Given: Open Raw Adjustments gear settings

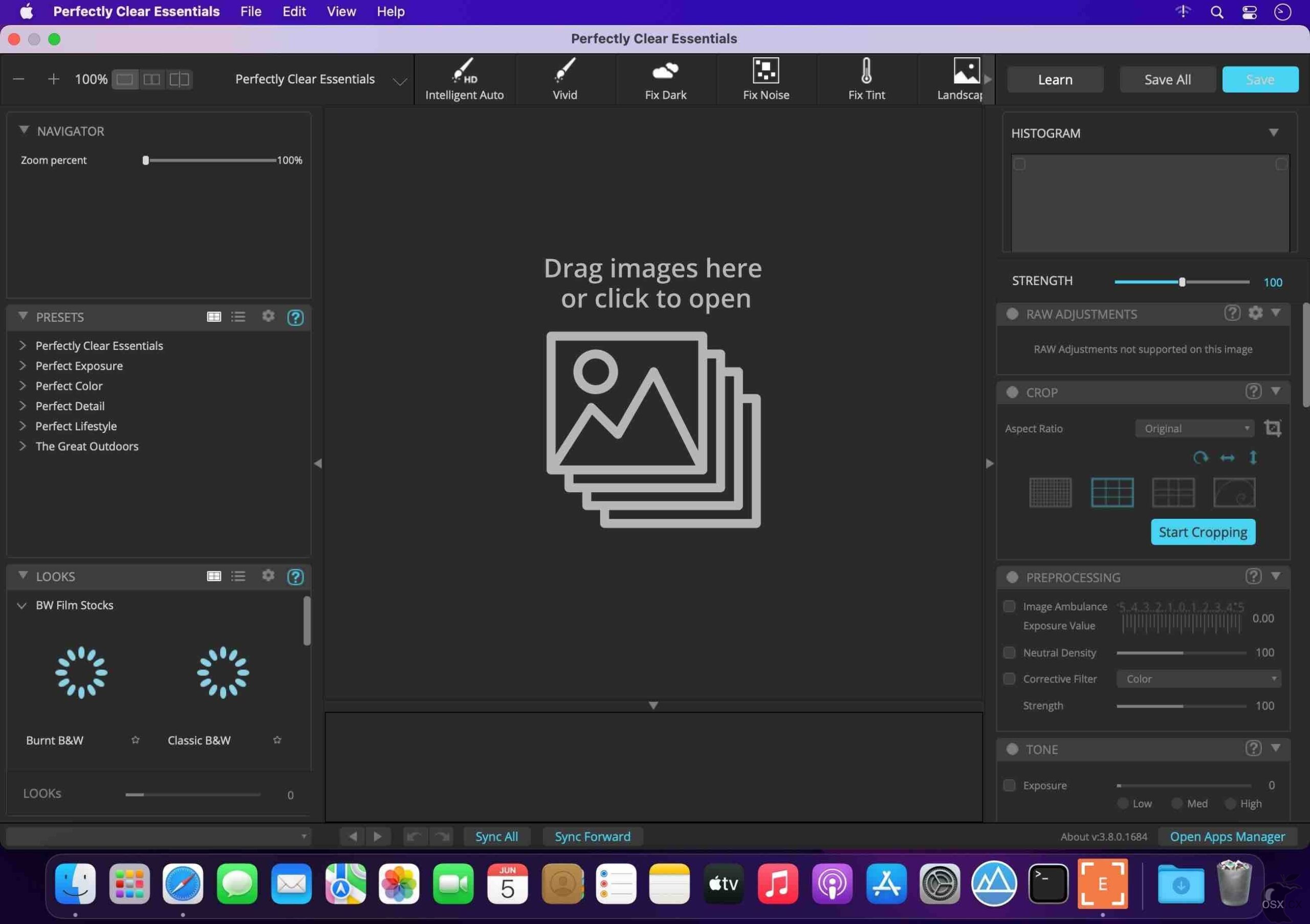Looking at the screenshot, I should pyautogui.click(x=1255, y=313).
